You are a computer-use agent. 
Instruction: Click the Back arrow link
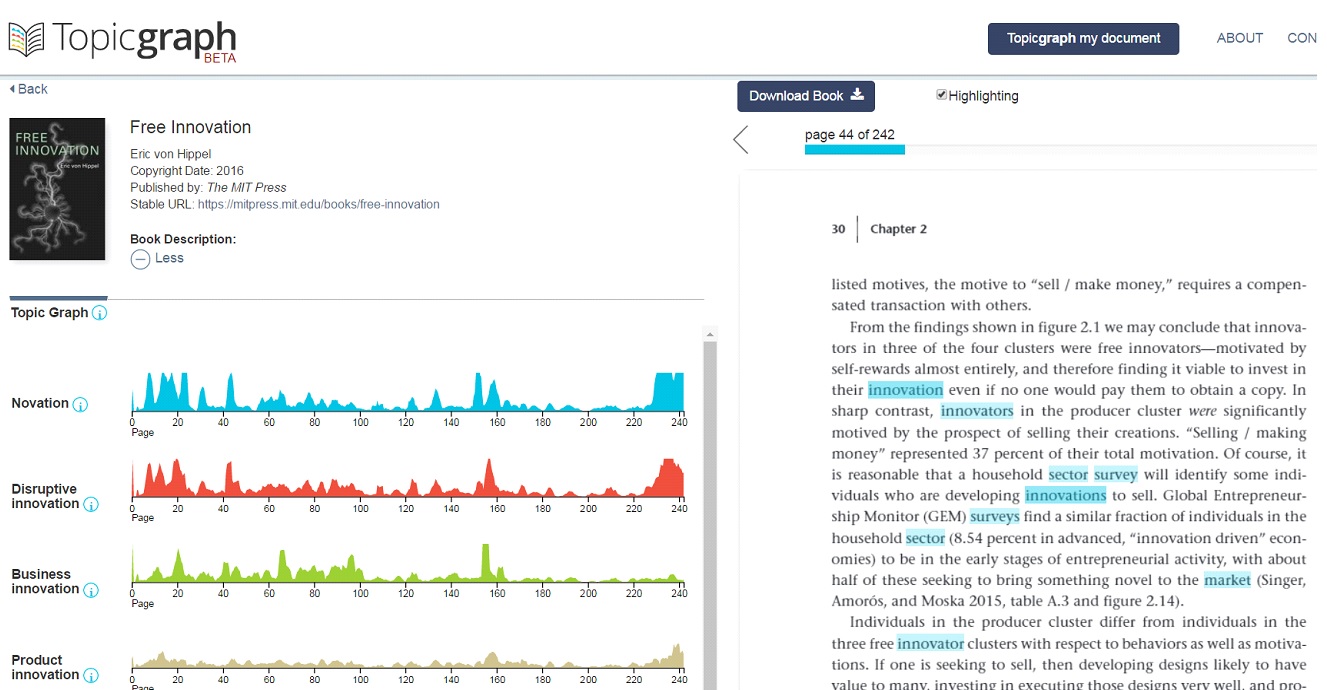[x=29, y=89]
